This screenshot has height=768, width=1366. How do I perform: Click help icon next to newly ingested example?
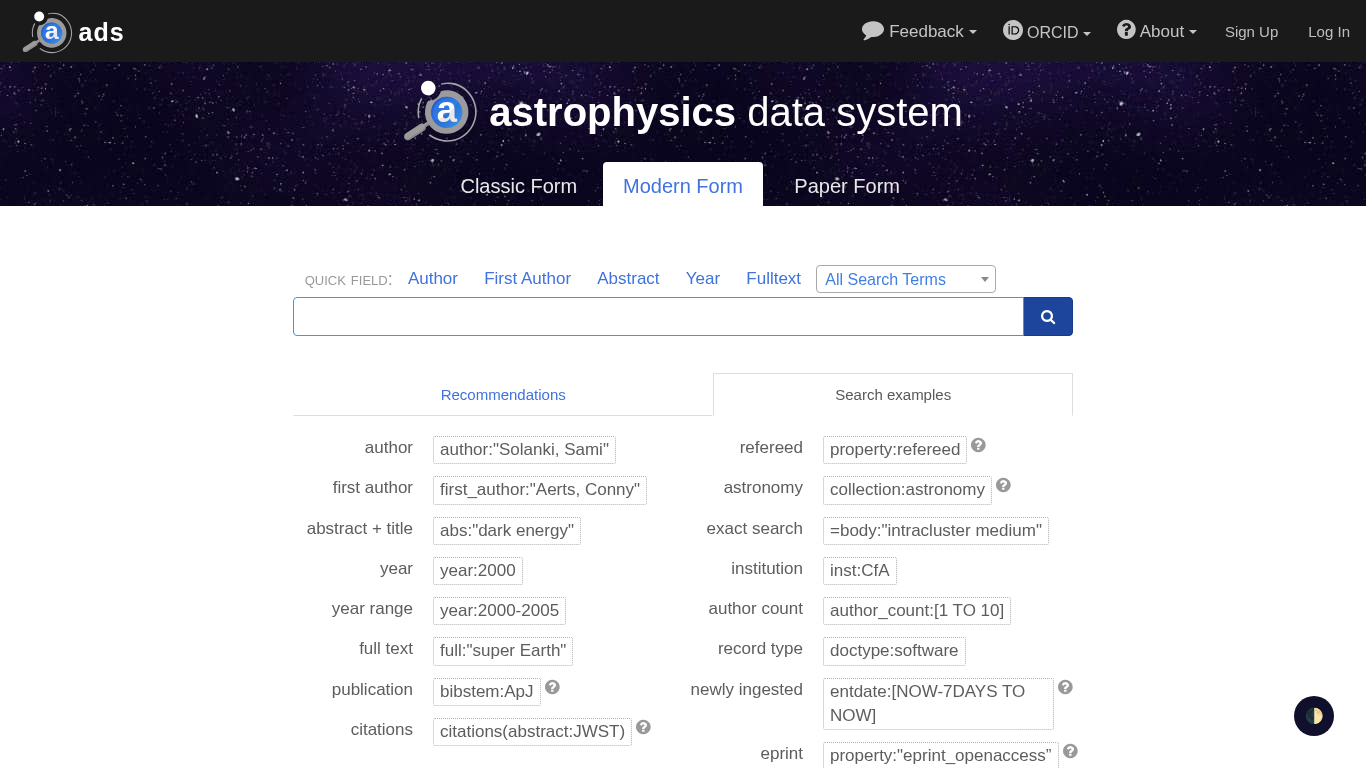click(1065, 688)
